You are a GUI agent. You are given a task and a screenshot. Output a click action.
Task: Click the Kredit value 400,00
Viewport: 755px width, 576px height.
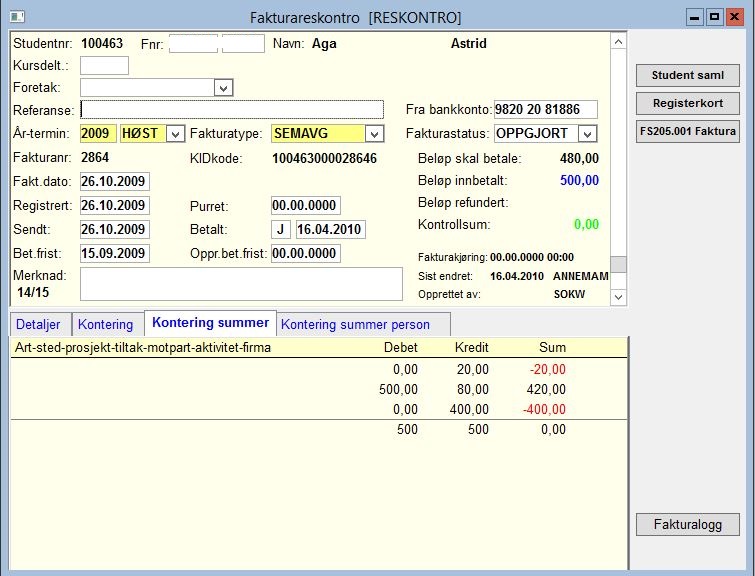point(469,409)
